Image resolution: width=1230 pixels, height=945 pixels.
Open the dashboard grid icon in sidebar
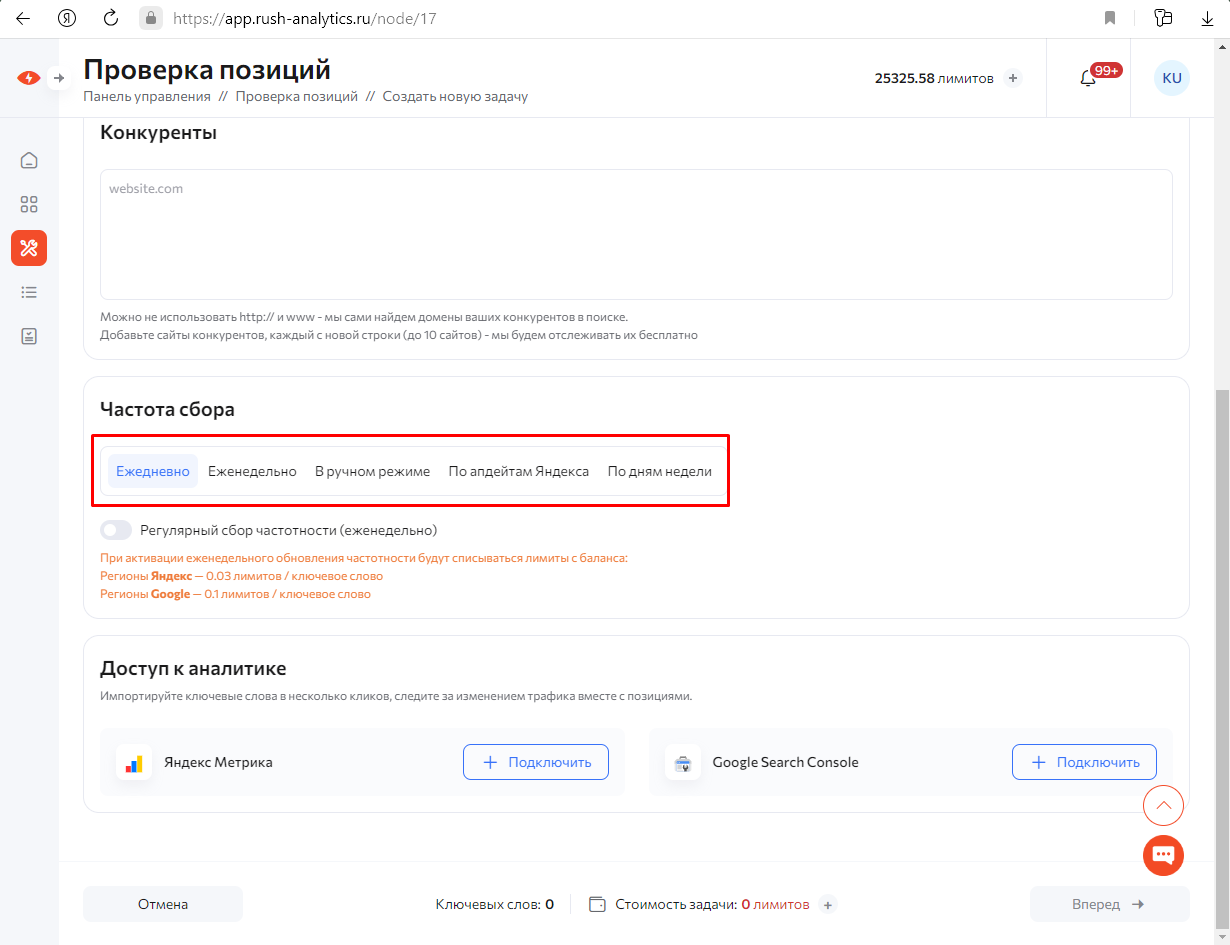pyautogui.click(x=29, y=204)
